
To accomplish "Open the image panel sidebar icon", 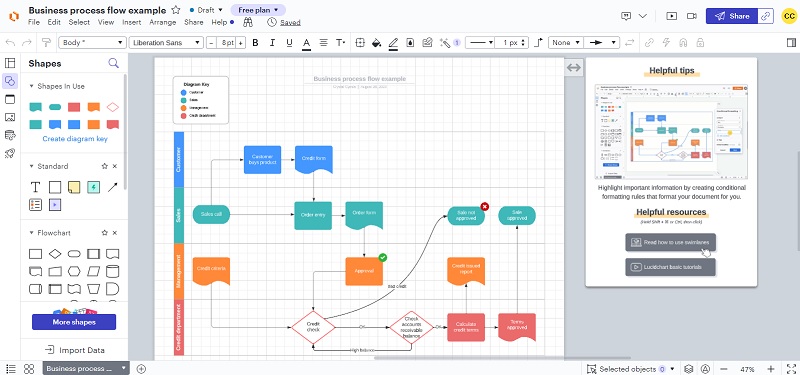I will tap(10, 117).
